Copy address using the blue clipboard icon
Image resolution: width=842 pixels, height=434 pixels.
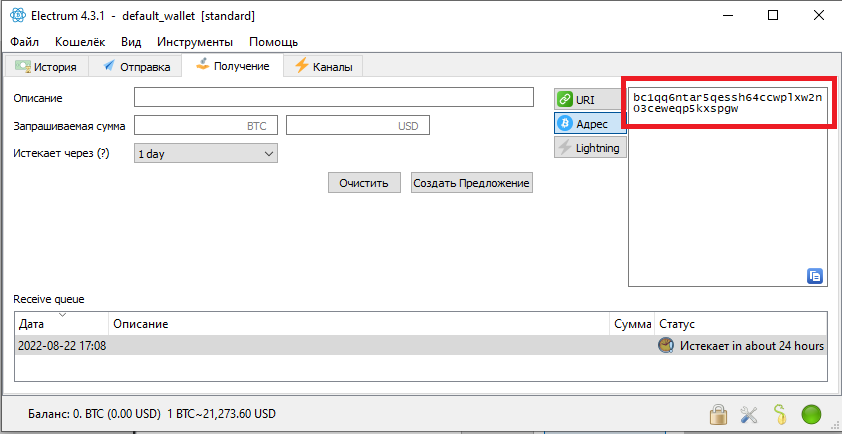(x=814, y=275)
